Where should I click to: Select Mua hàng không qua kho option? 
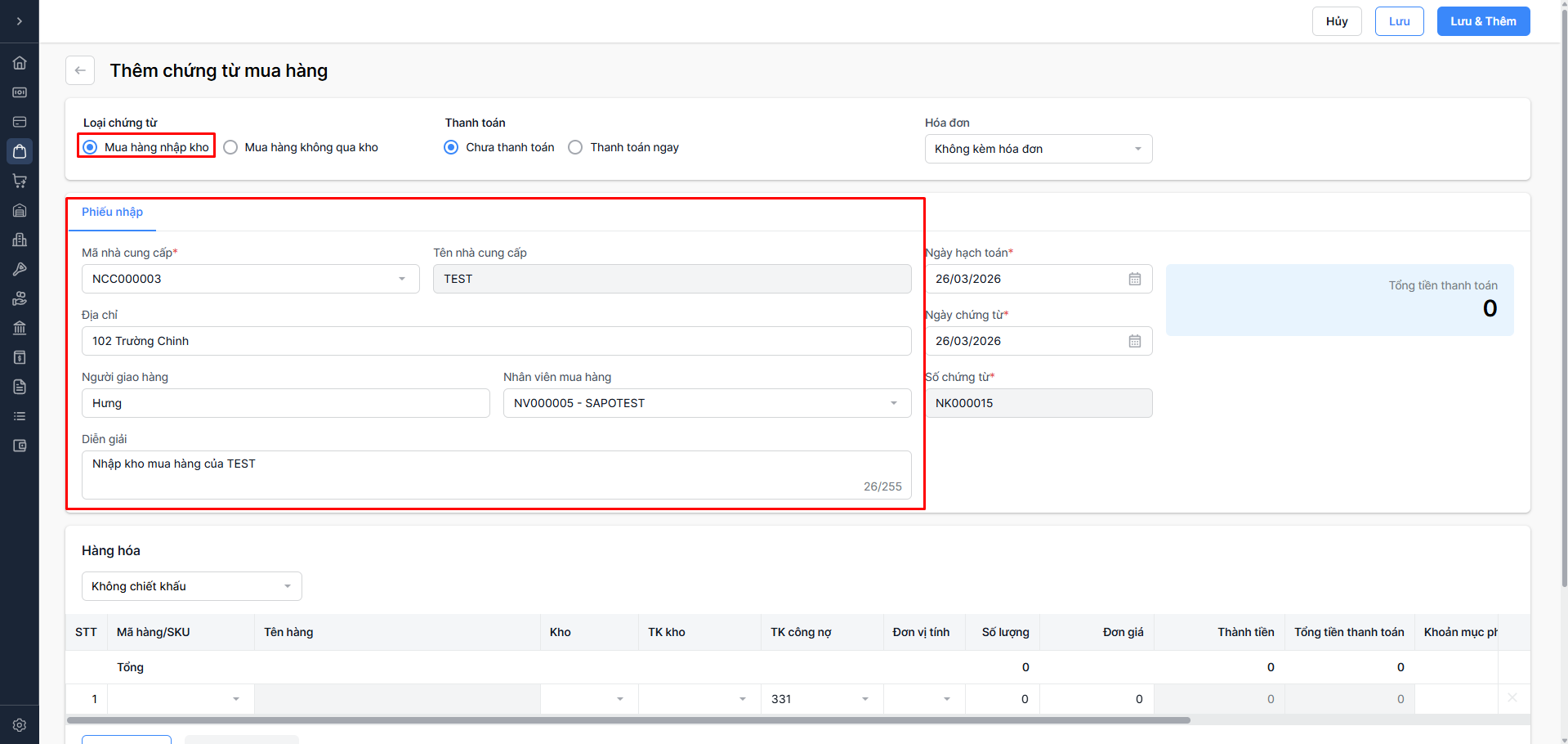(x=231, y=147)
